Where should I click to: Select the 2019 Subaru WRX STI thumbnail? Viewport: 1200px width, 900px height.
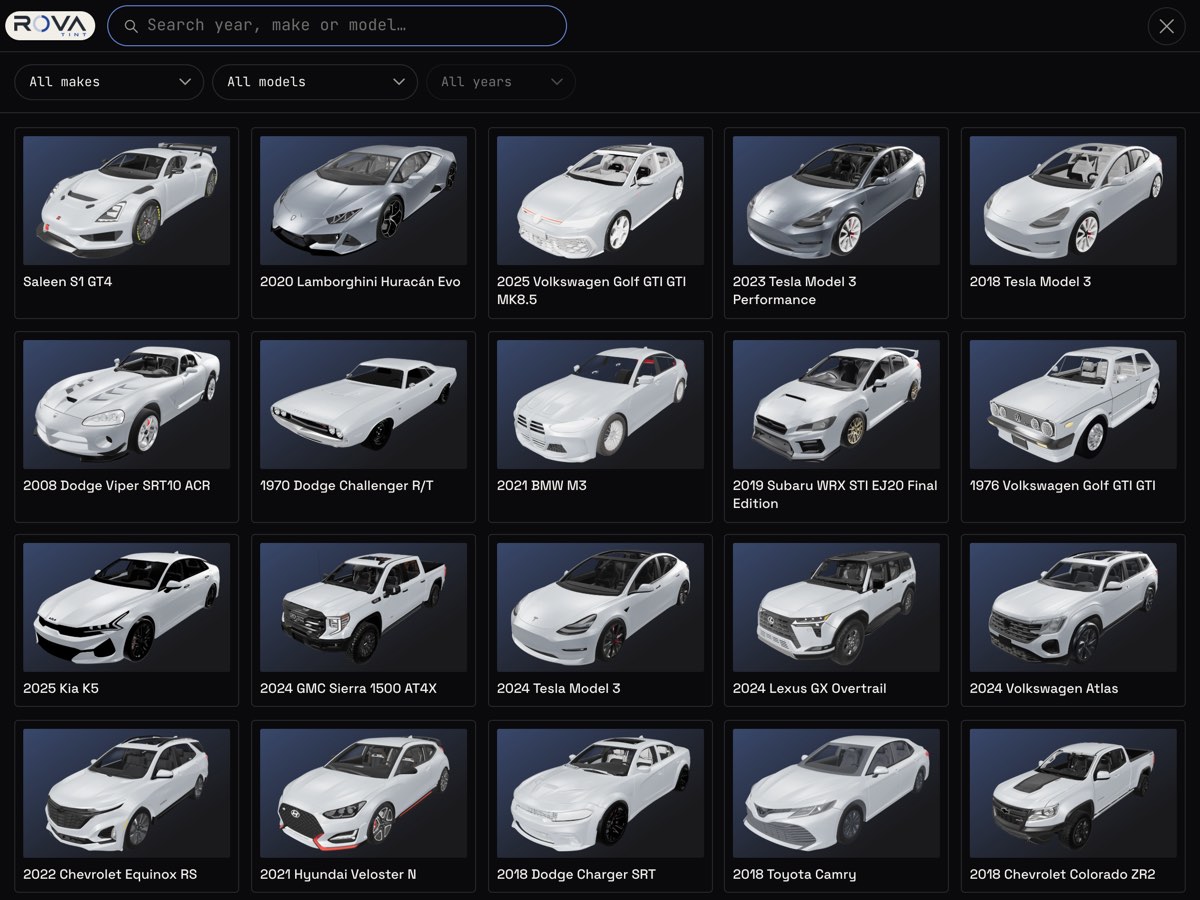click(x=836, y=404)
